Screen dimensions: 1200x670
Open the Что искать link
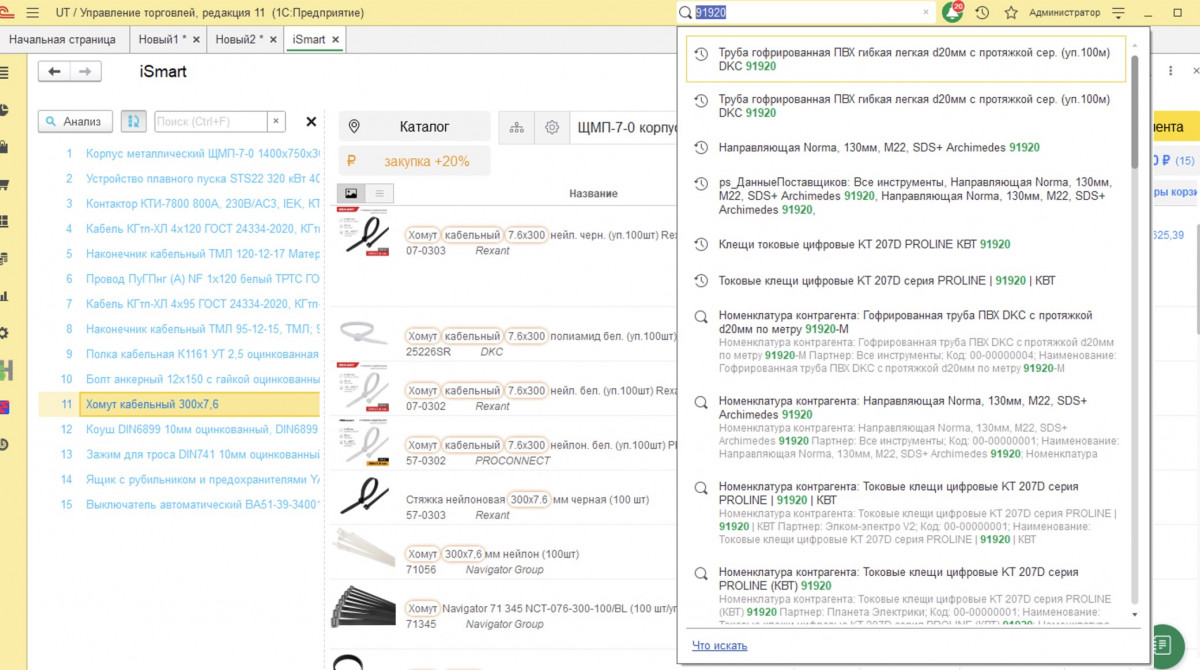719,645
